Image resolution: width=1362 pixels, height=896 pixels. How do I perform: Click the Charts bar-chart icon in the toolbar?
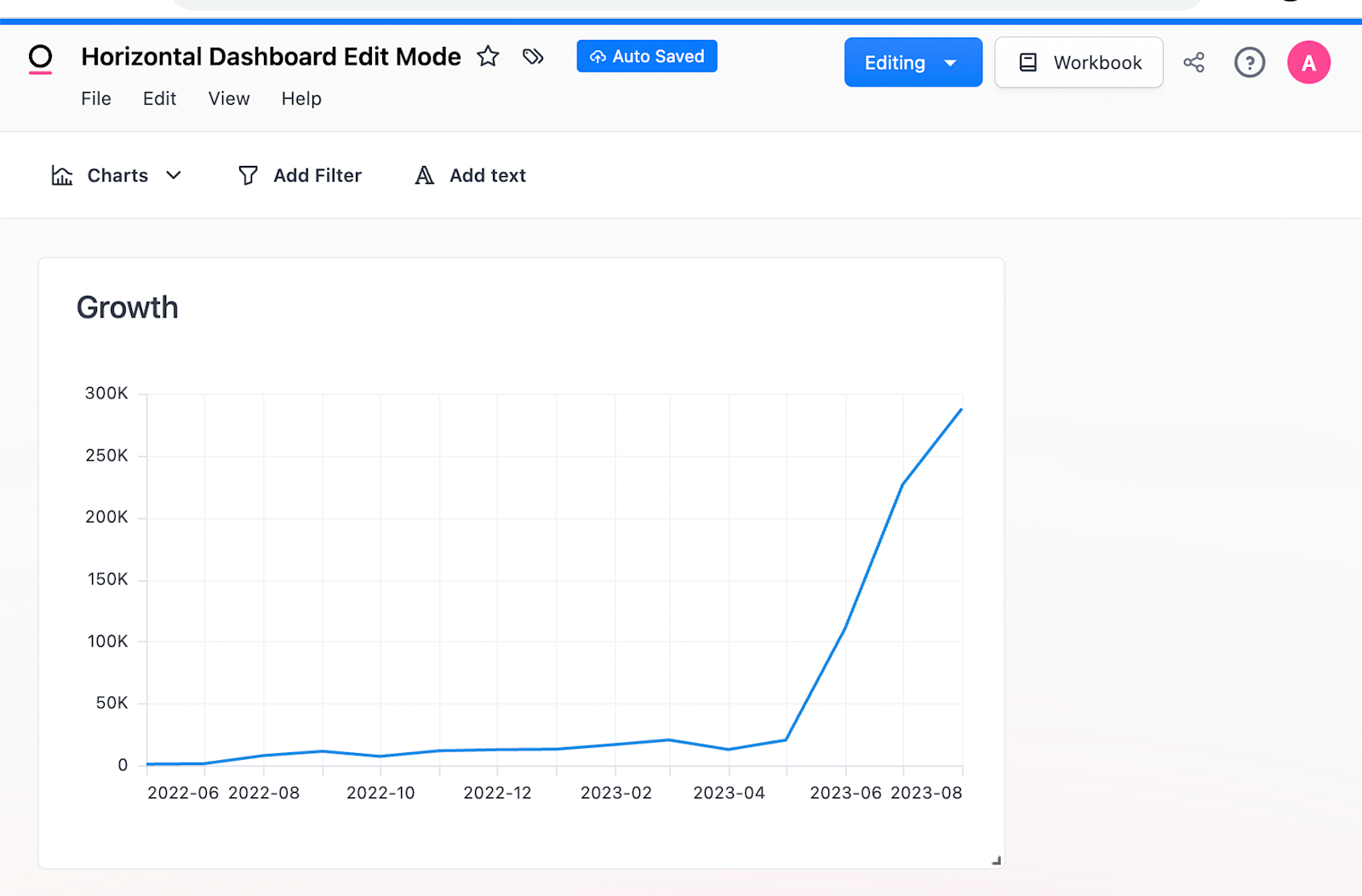click(x=61, y=175)
